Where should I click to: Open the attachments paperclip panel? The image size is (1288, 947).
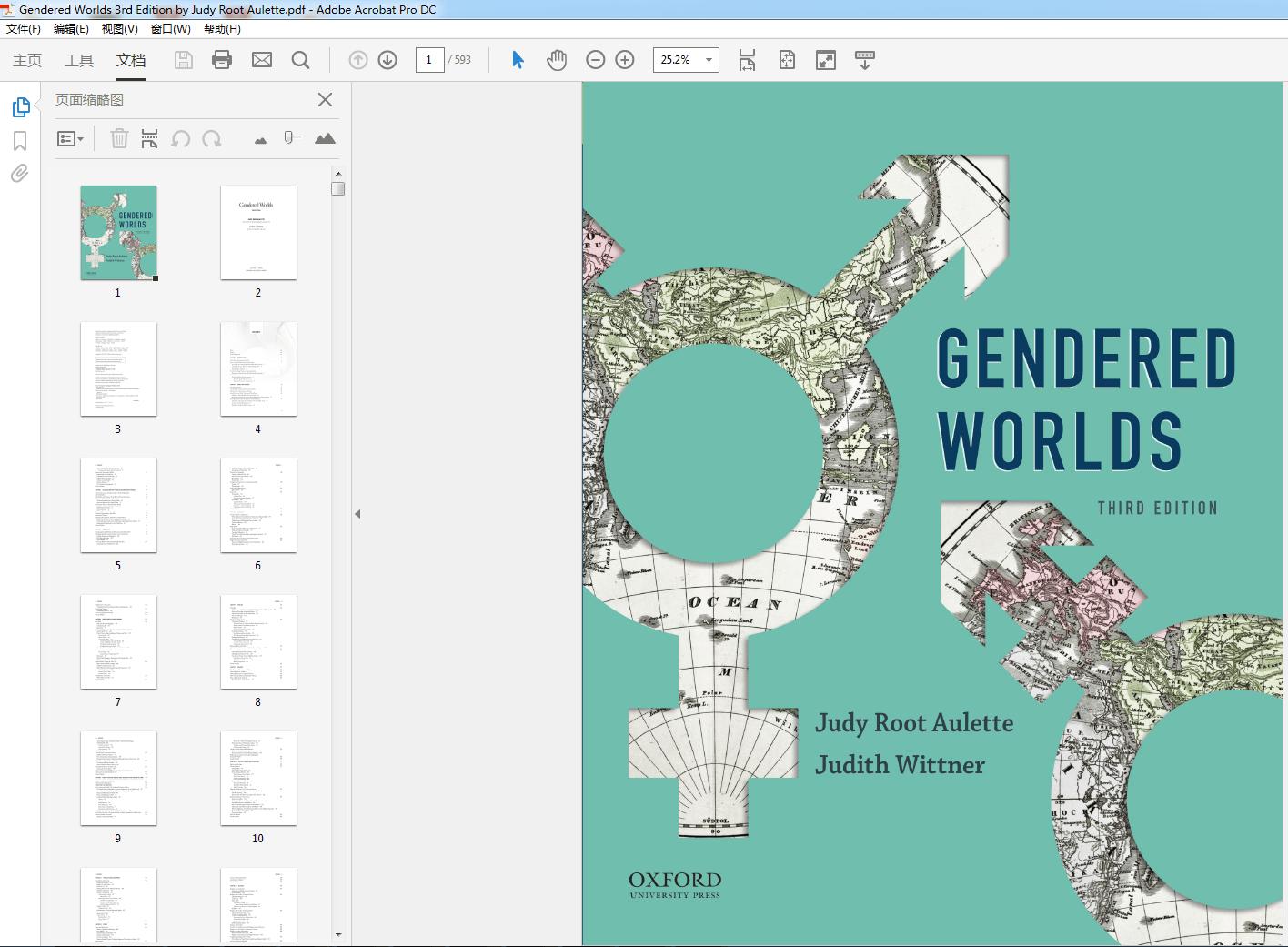click(20, 174)
